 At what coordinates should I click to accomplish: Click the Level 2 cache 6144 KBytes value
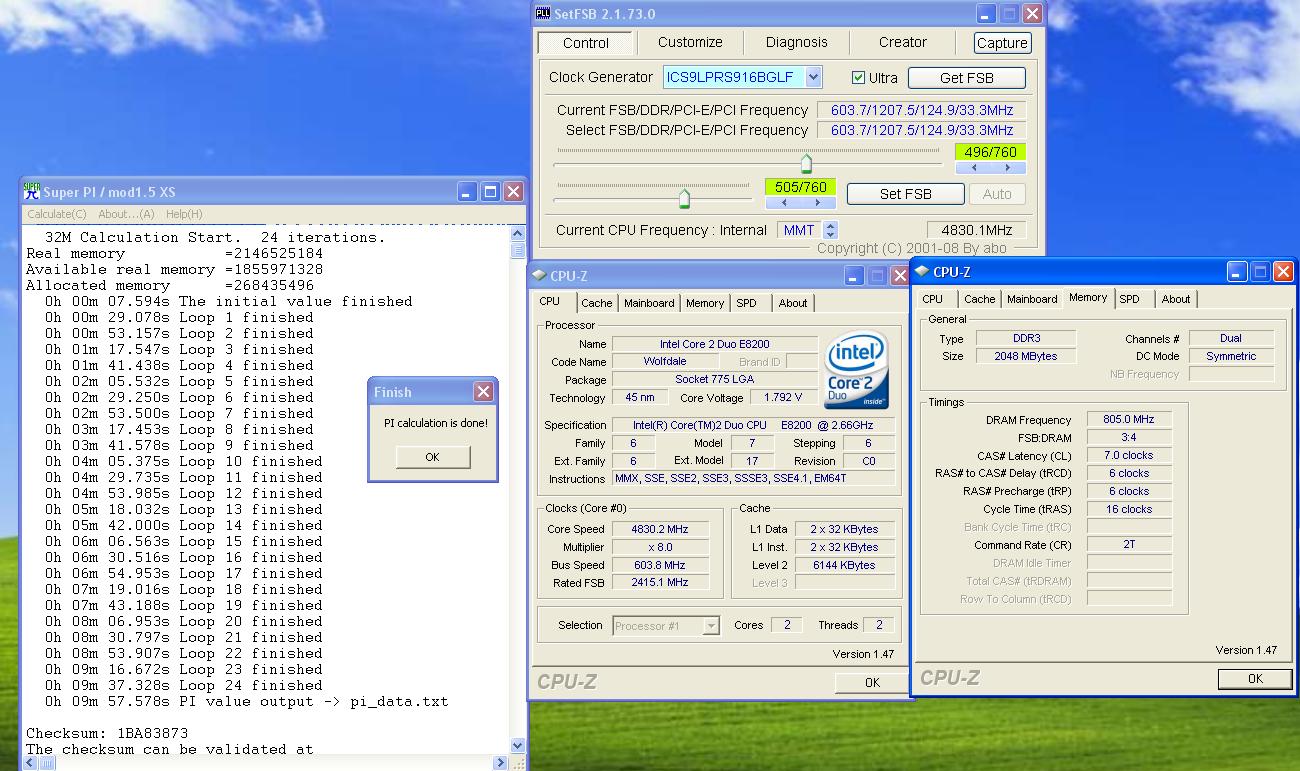point(844,565)
